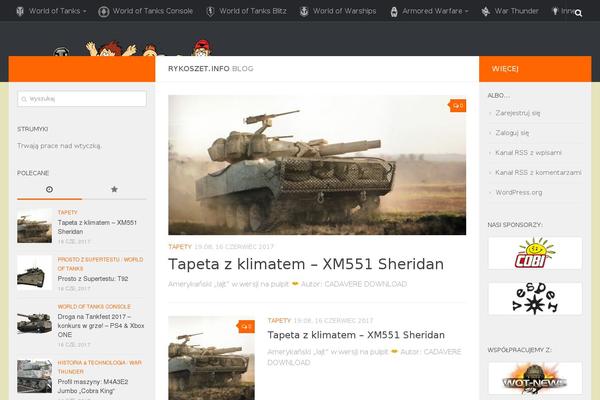Screen dimensions: 600x400
Task: Click the World of Warships anchor icon
Action: (x=304, y=11)
